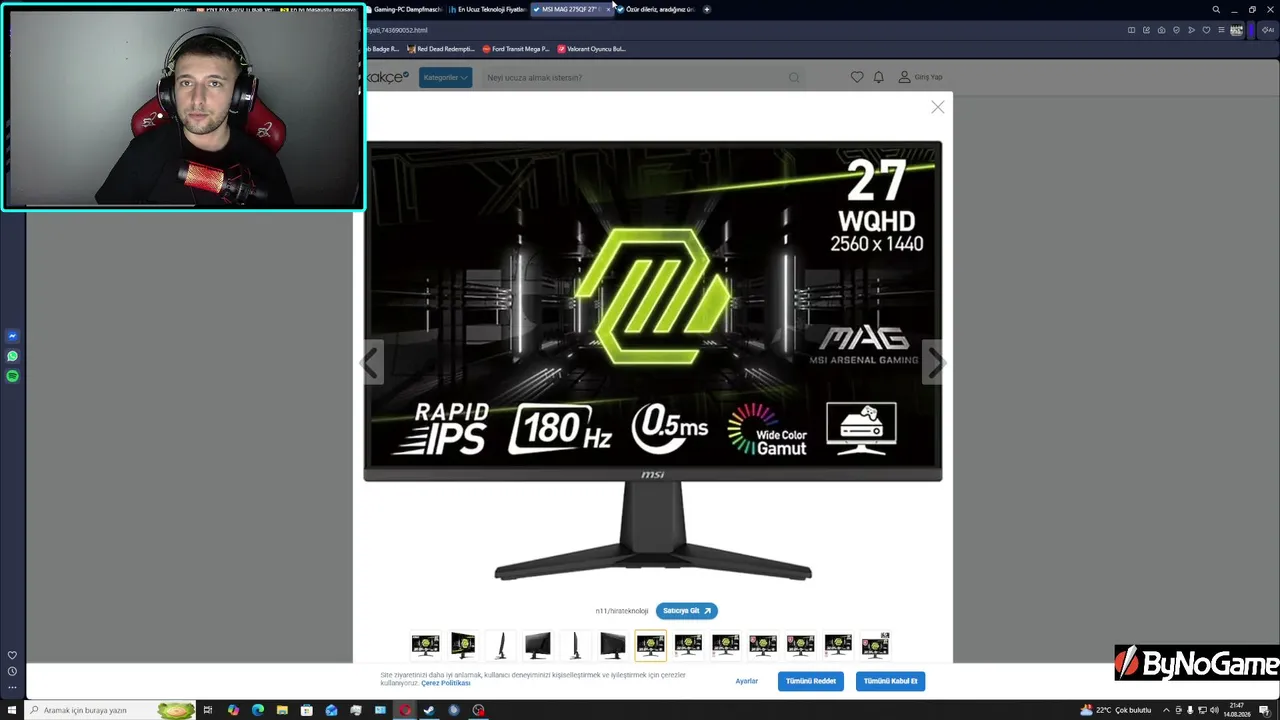The image size is (1280, 720).
Task: Select the first product thumbnail
Action: tap(425, 645)
